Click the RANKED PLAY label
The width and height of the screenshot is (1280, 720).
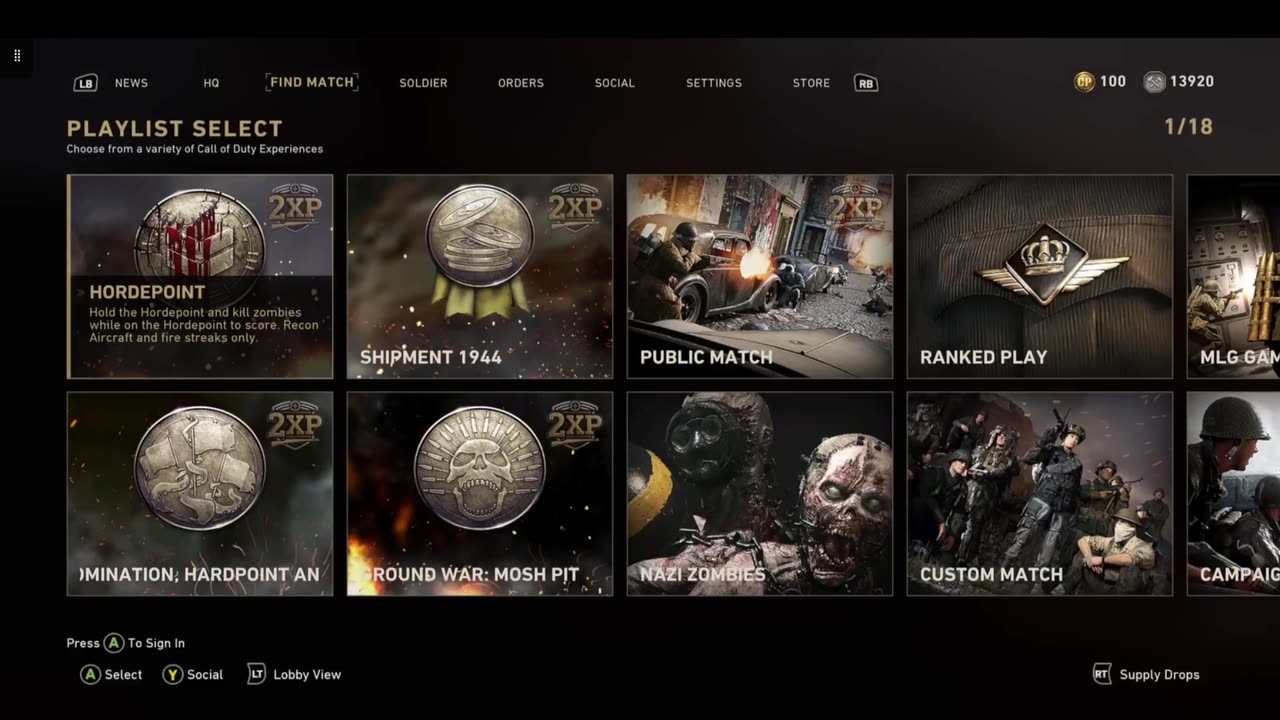pyautogui.click(x=984, y=357)
